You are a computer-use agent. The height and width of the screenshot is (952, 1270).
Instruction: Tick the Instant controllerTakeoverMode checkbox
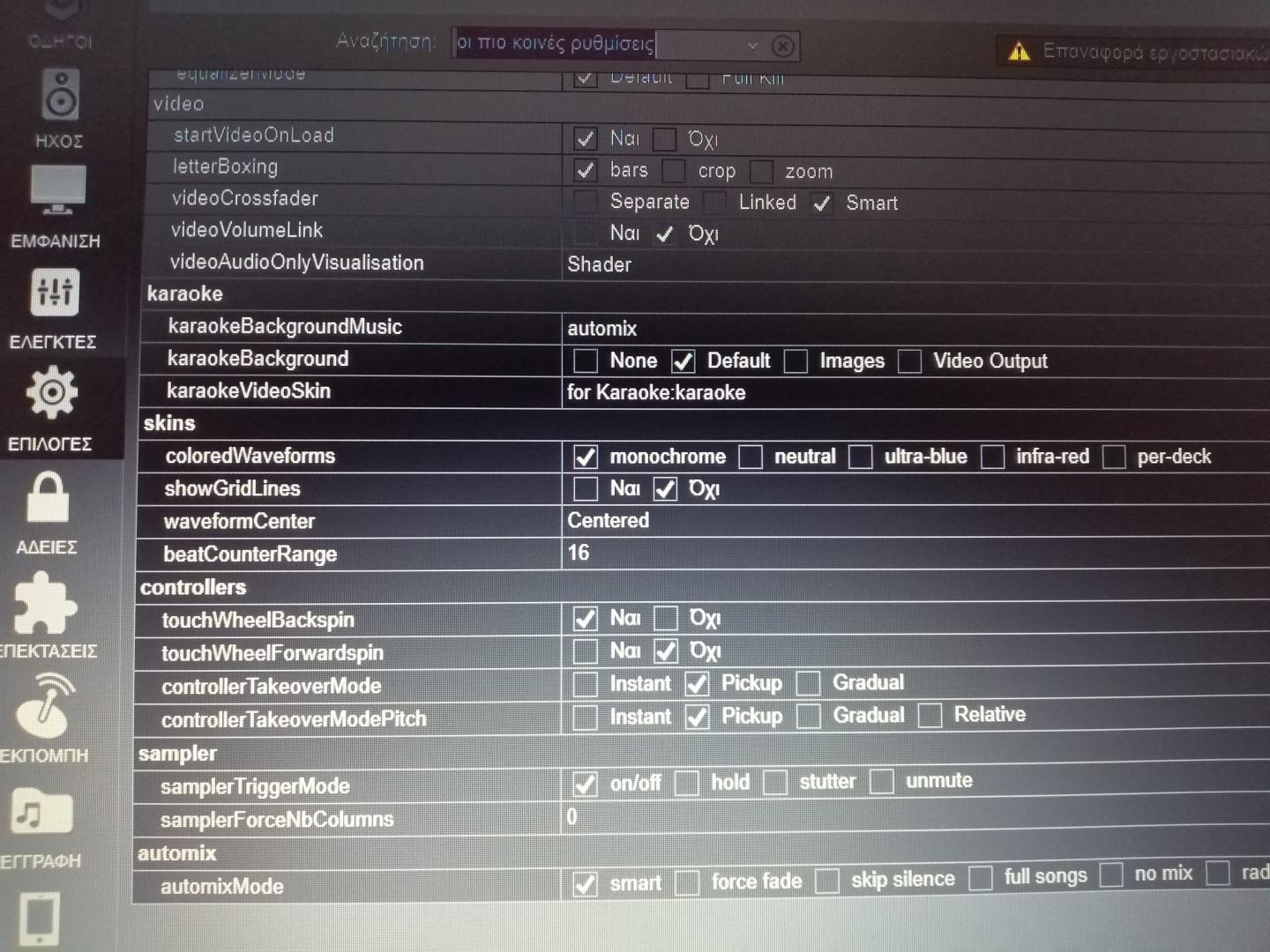pyautogui.click(x=585, y=684)
